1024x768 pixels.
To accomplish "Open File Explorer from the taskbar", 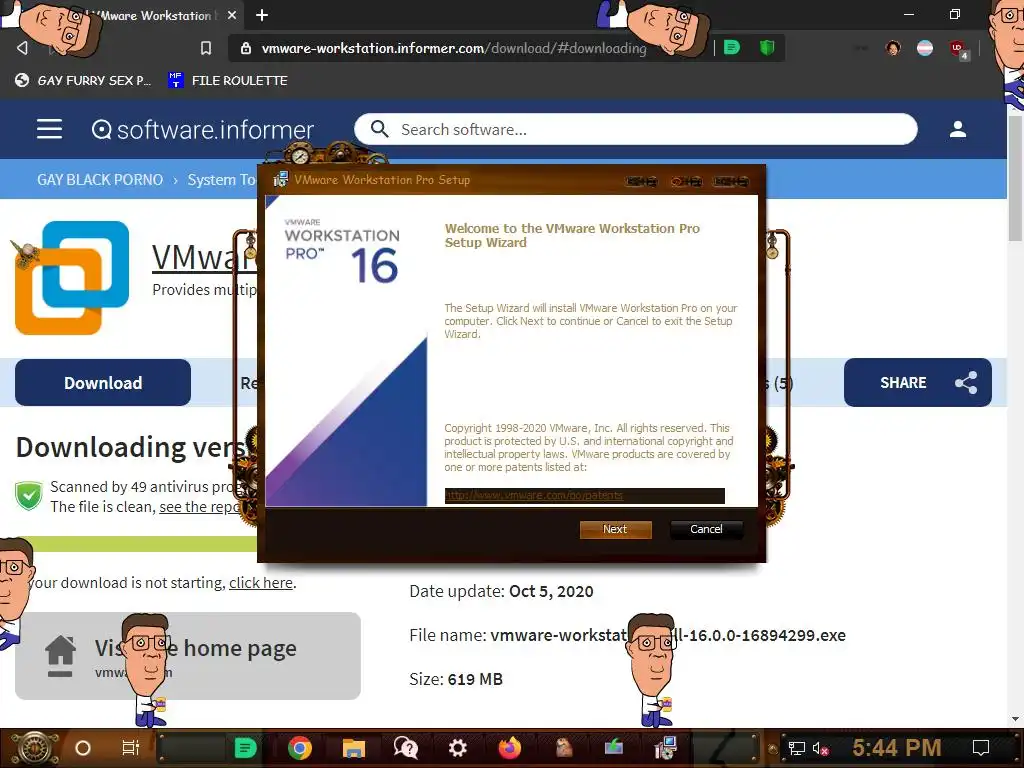I will click(x=353, y=748).
